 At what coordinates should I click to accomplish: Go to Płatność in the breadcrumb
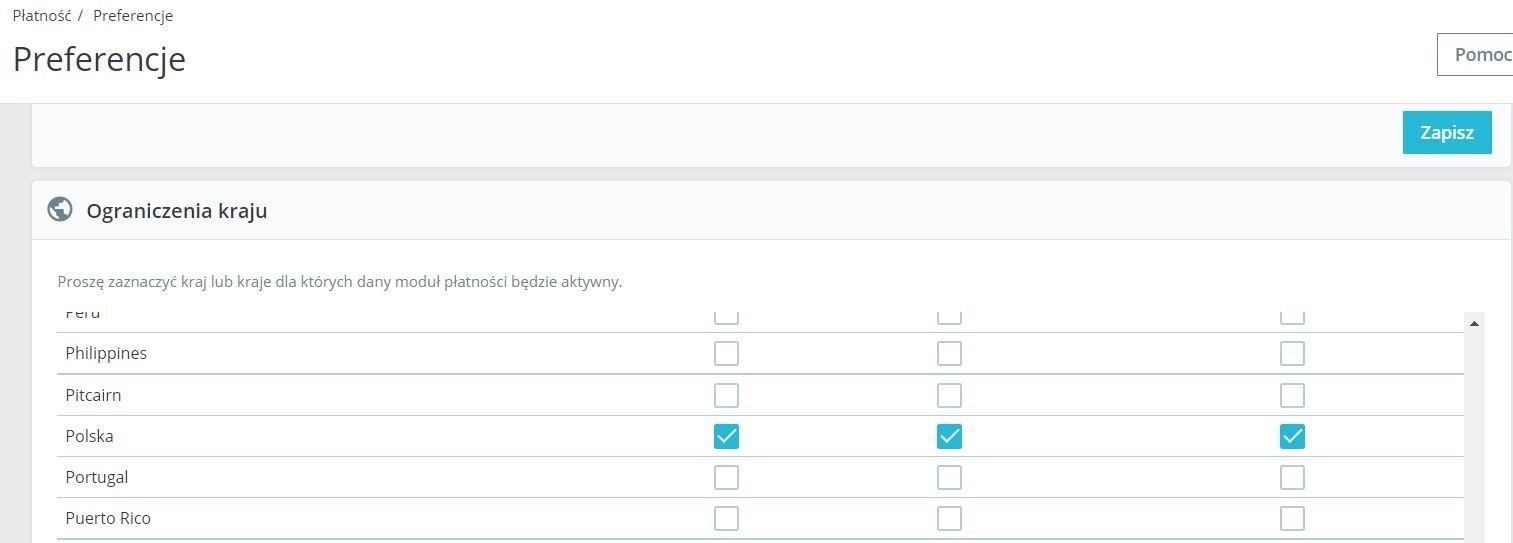[x=42, y=16]
